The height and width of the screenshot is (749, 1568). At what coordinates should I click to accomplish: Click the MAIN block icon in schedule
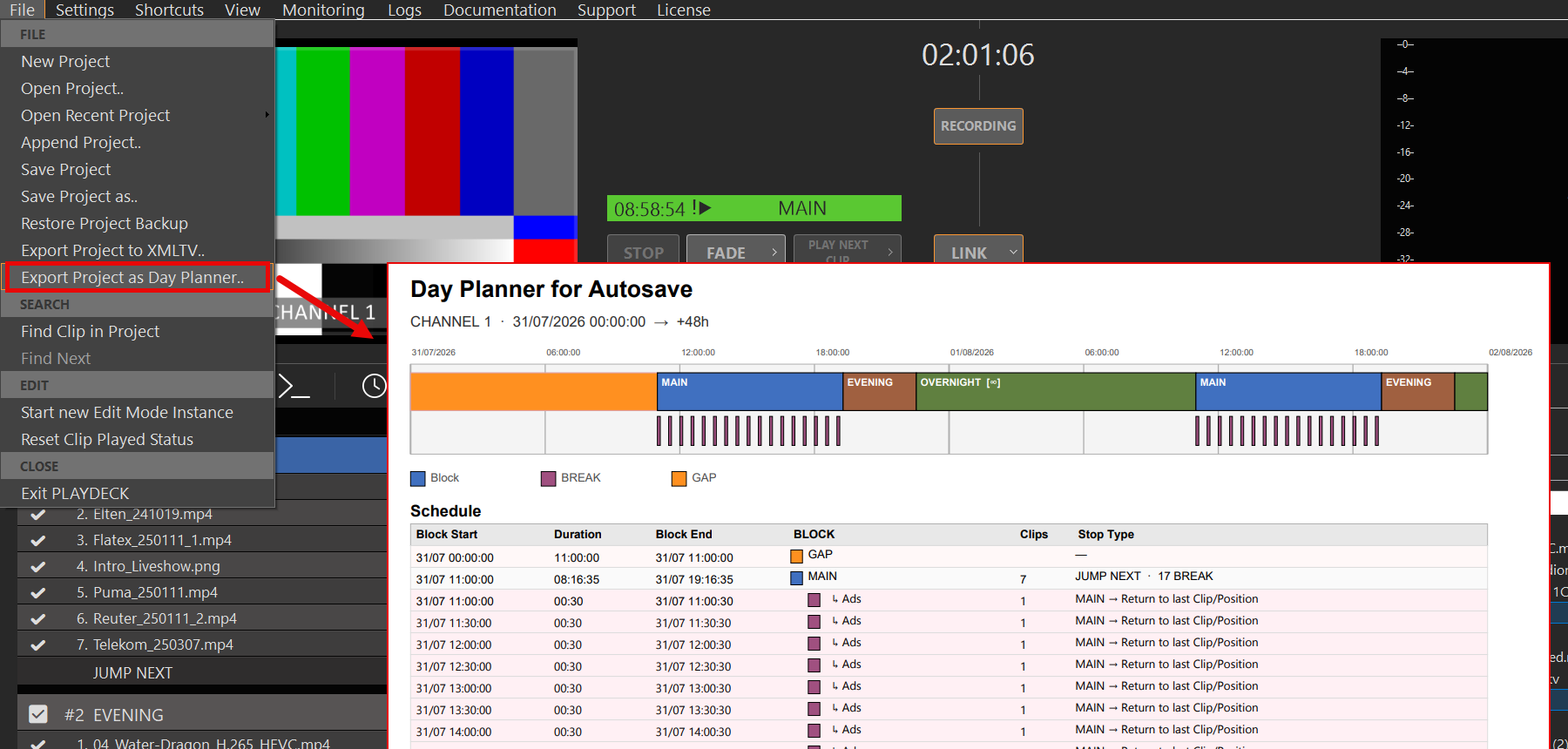796,577
